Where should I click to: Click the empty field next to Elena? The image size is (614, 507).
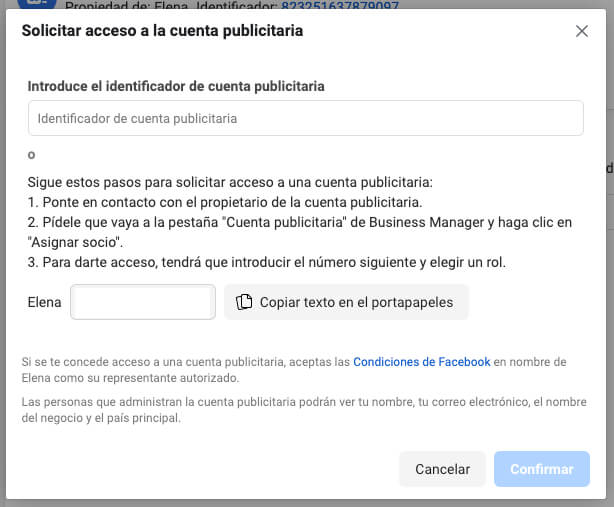click(x=143, y=302)
